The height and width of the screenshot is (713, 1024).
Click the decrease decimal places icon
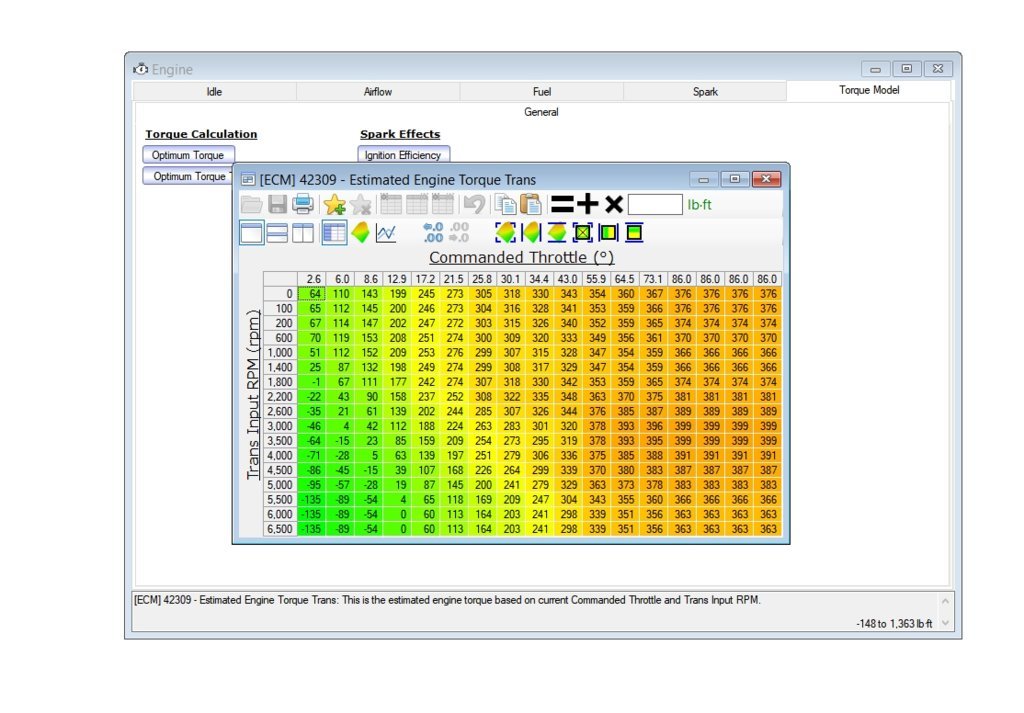(433, 232)
